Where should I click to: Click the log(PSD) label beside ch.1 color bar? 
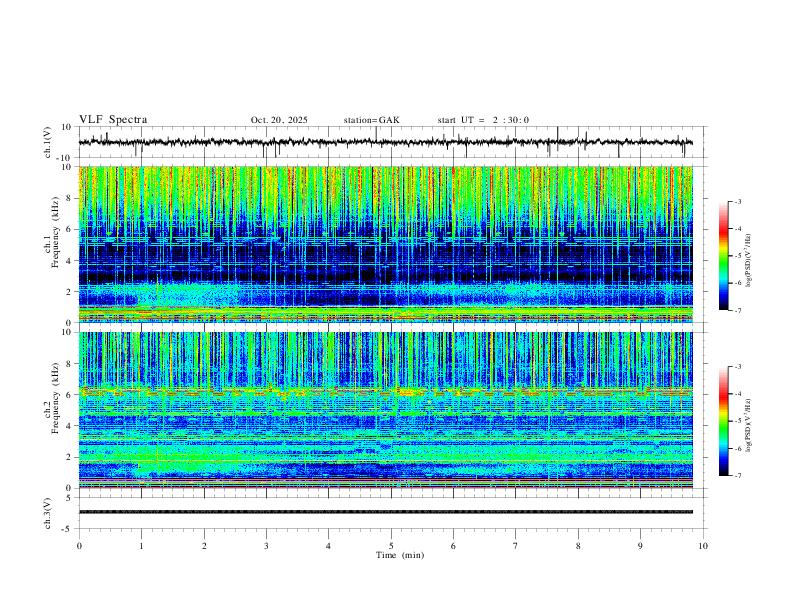coord(749,260)
